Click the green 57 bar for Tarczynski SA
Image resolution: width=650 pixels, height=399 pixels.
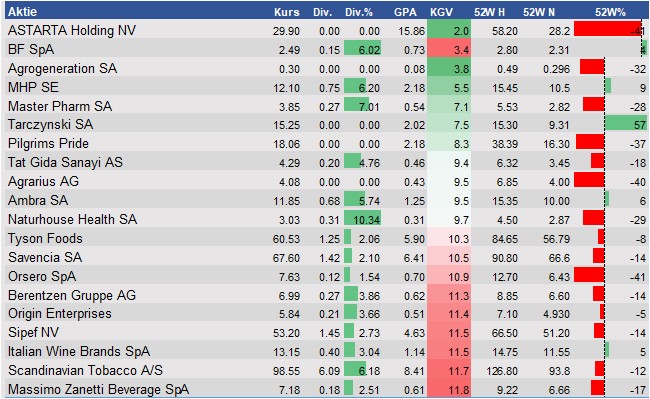point(626,124)
